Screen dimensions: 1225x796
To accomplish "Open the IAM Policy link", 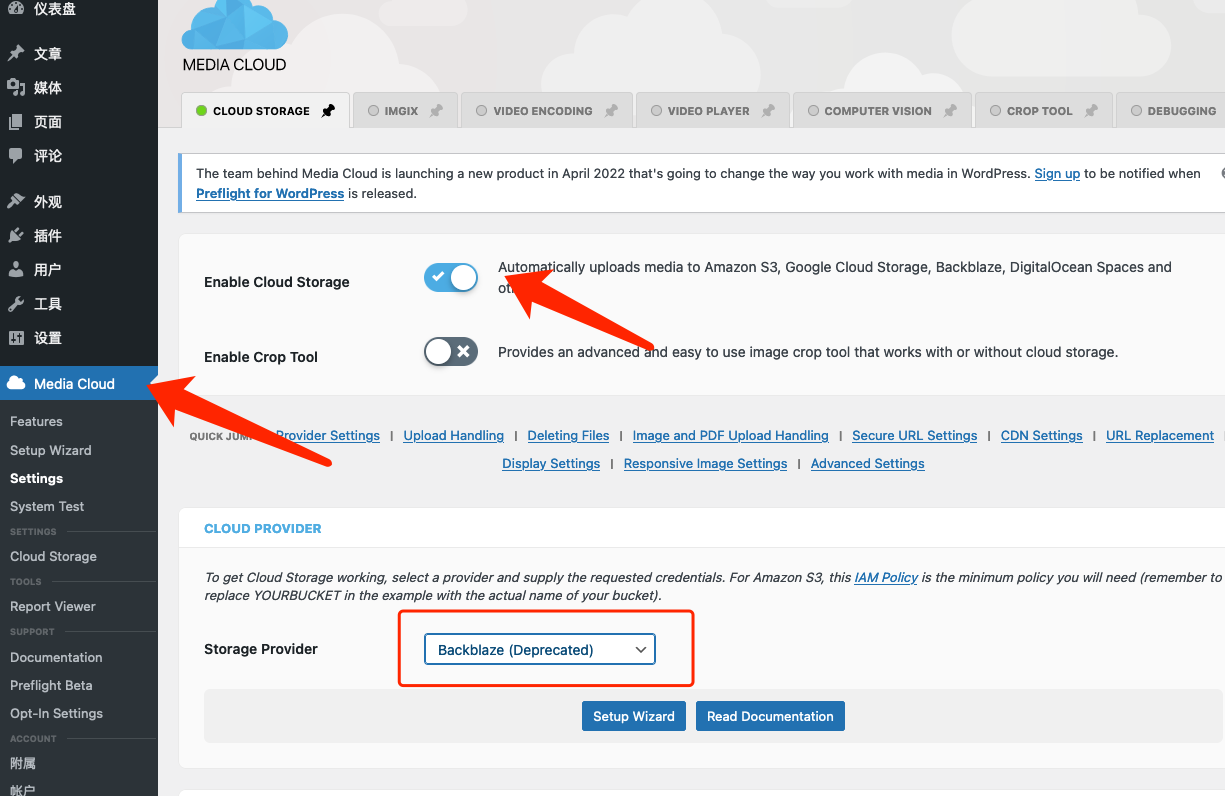I will (x=885, y=577).
